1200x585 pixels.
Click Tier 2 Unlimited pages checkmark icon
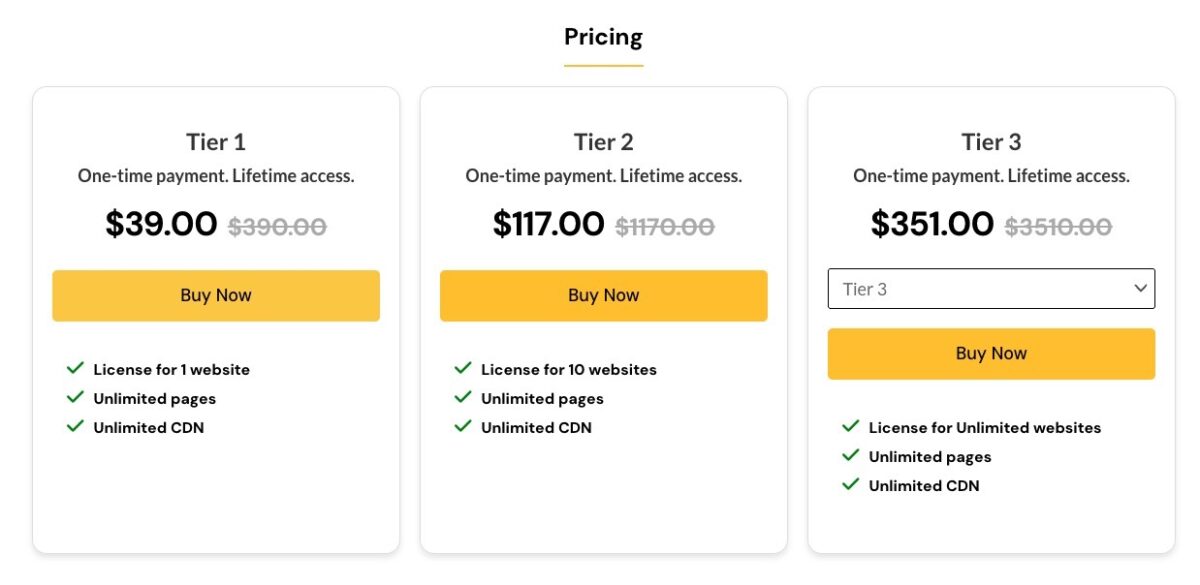463,398
